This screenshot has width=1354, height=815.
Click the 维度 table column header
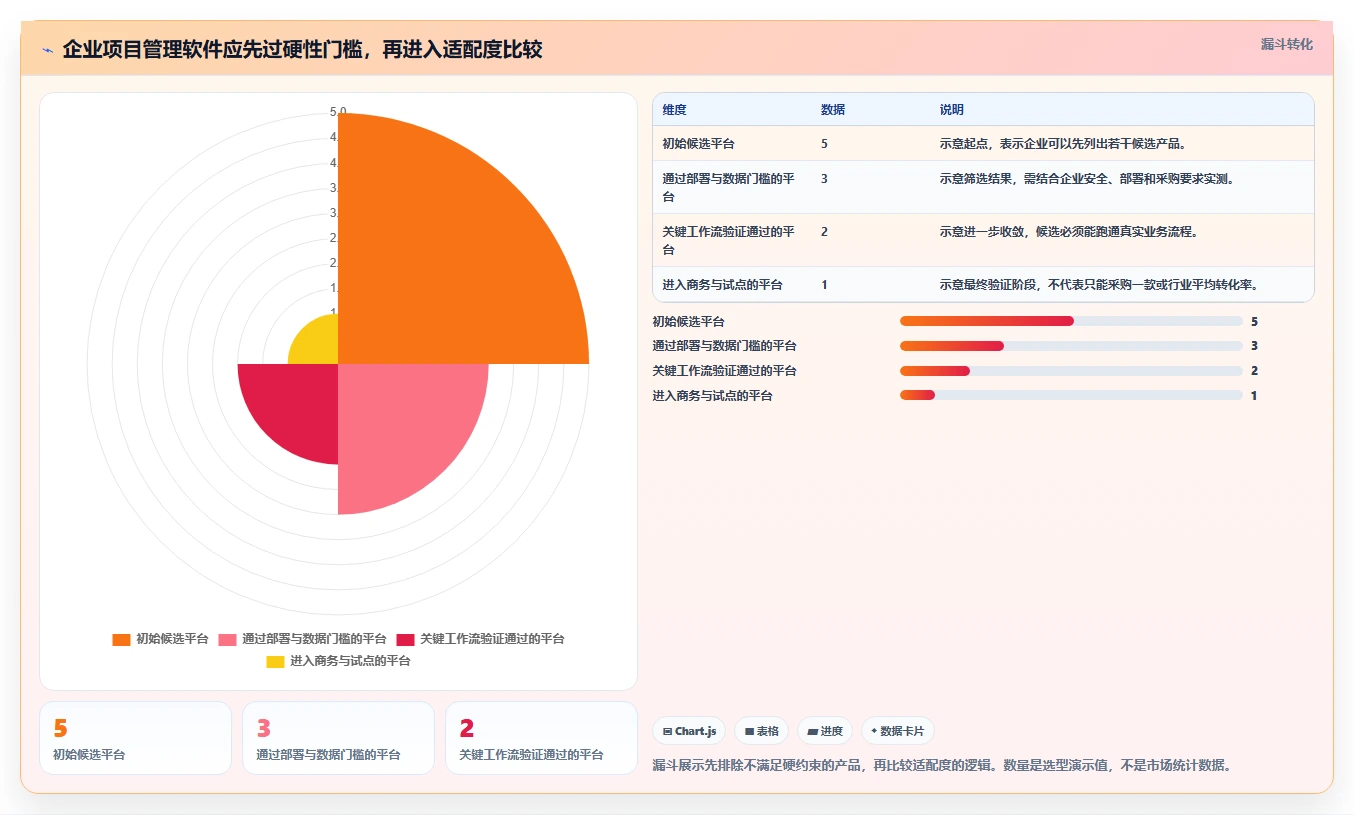tap(675, 110)
